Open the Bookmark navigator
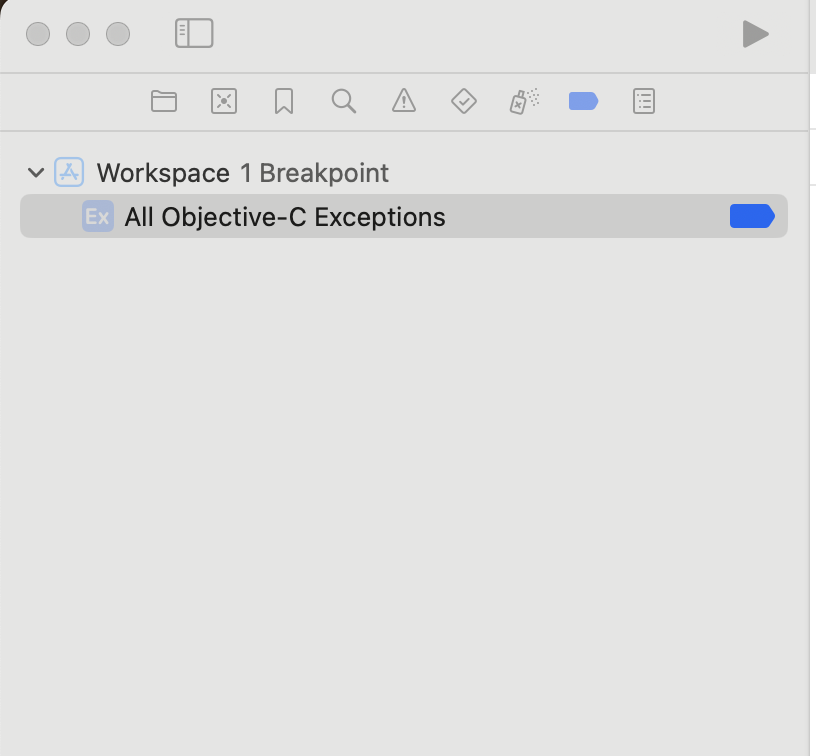The image size is (816, 756). pos(284,101)
